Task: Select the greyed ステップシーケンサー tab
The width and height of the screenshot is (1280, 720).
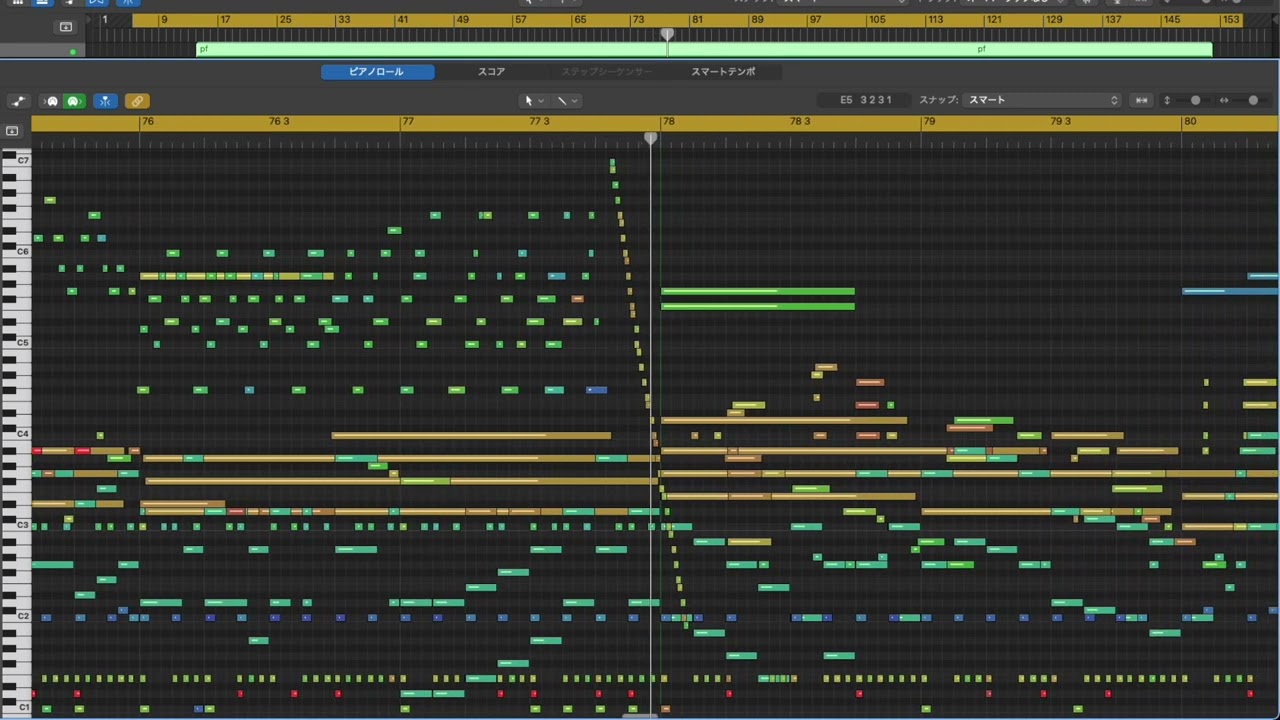Action: [606, 72]
